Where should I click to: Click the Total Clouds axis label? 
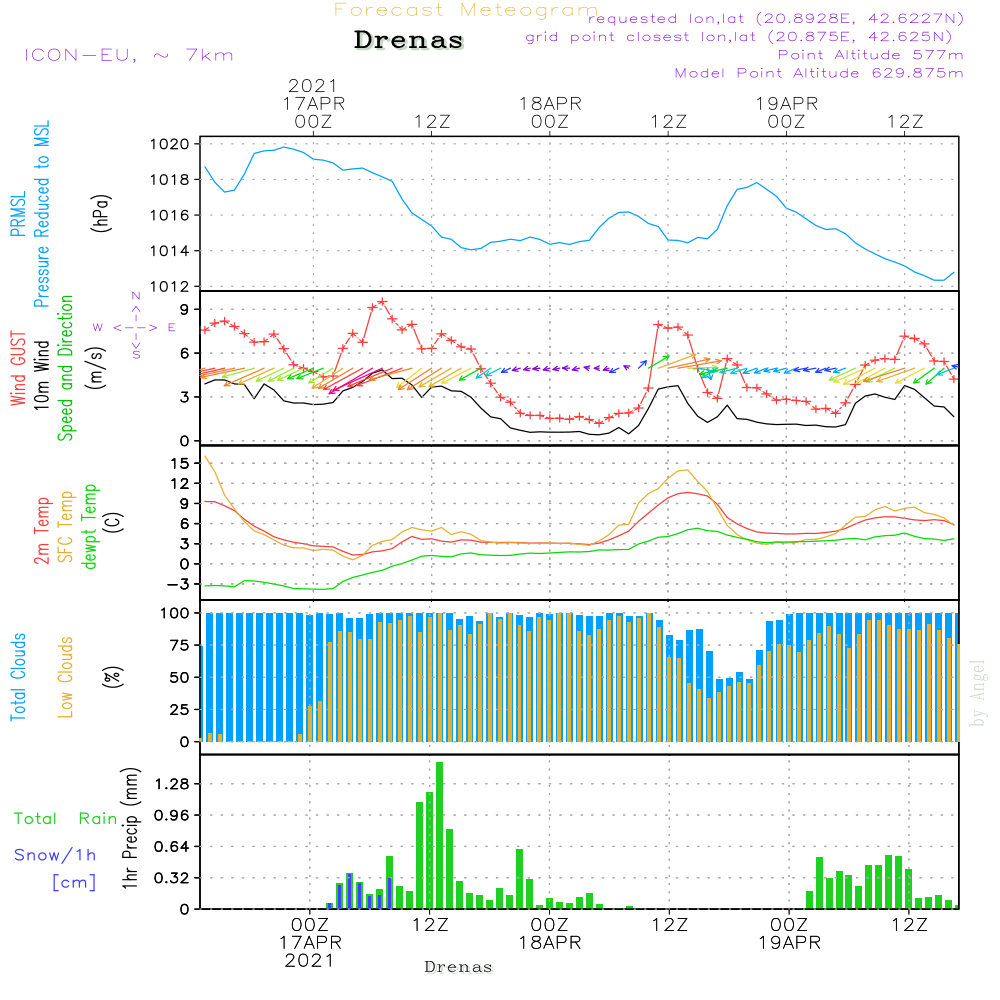point(18,677)
